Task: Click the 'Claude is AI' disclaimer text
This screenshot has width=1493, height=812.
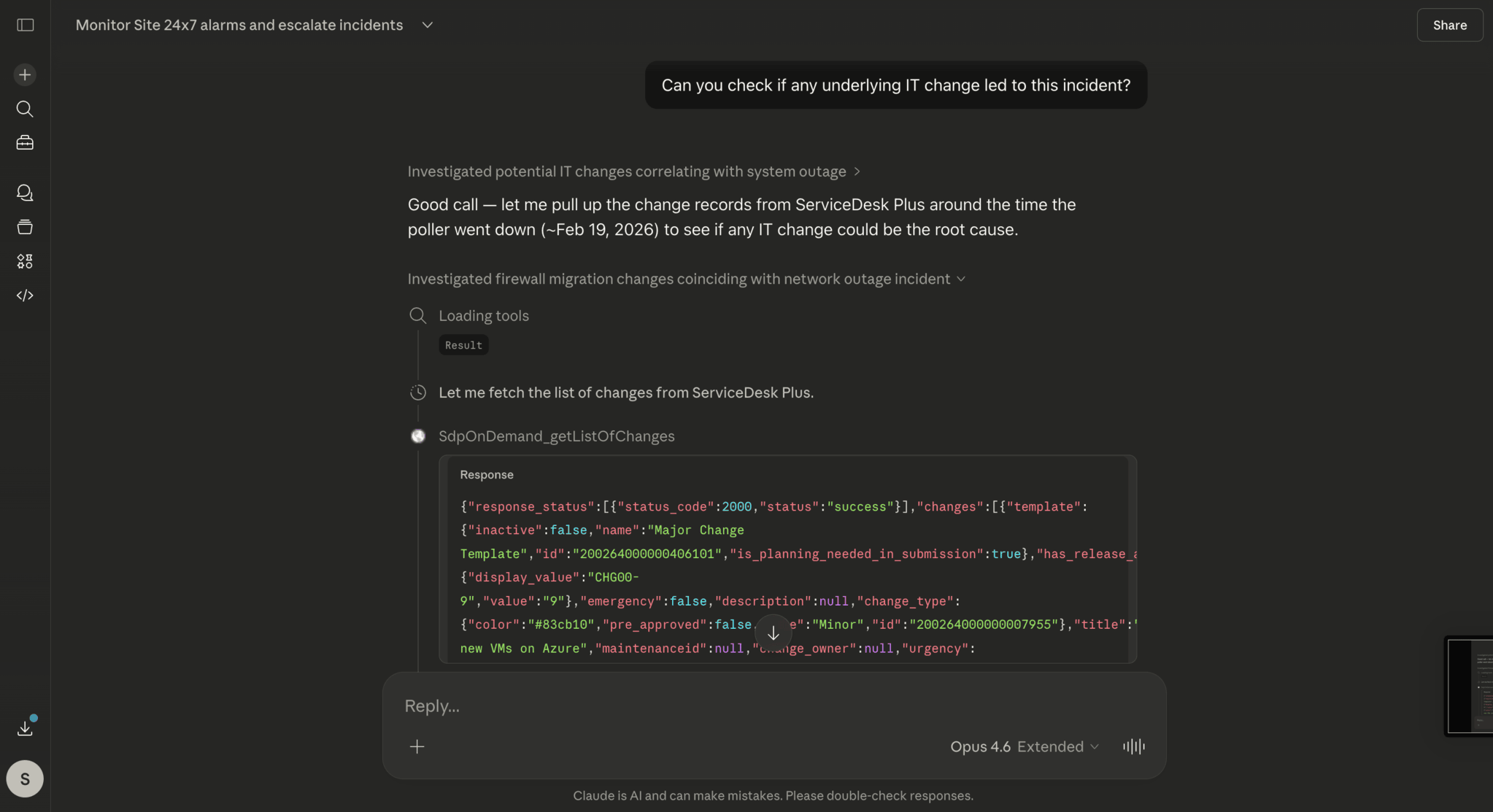Action: 773,795
